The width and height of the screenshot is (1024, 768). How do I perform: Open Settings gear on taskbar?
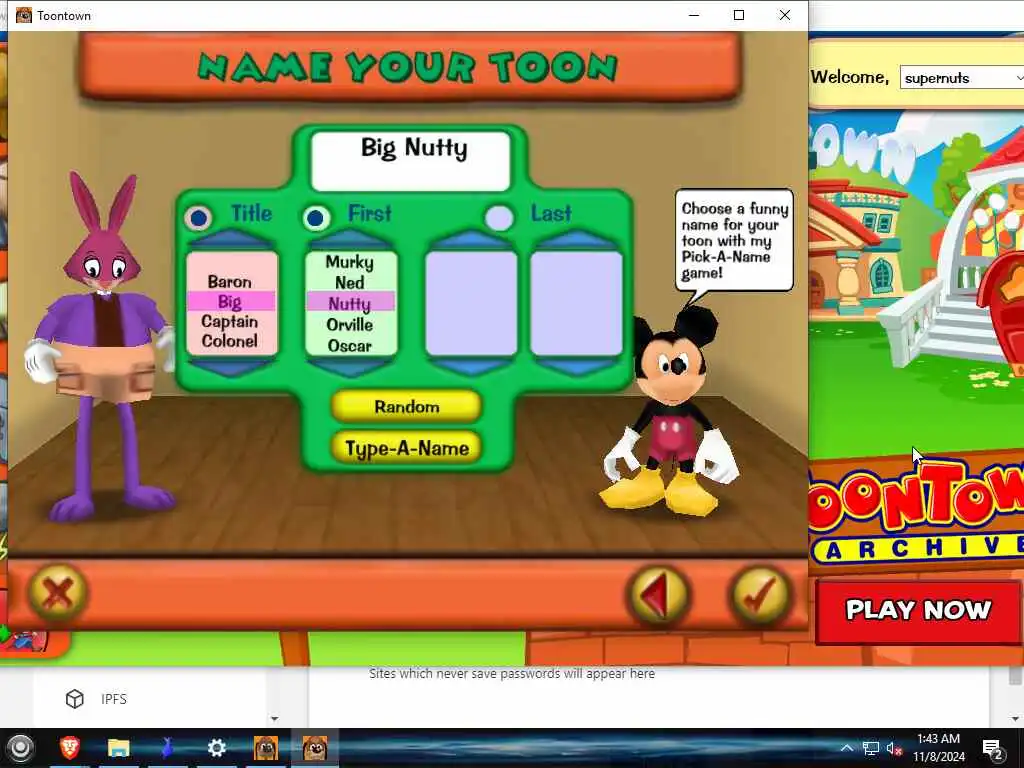pos(216,747)
